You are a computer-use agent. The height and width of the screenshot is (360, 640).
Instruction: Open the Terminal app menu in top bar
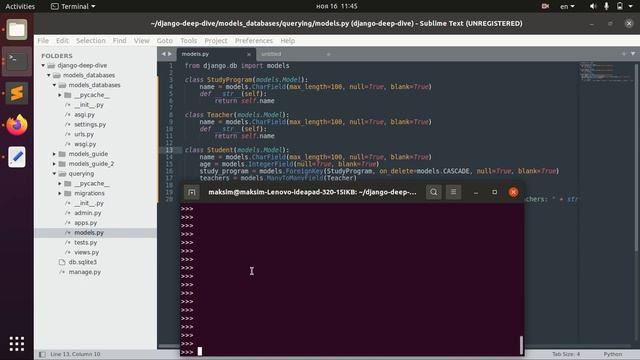[x=73, y=6]
